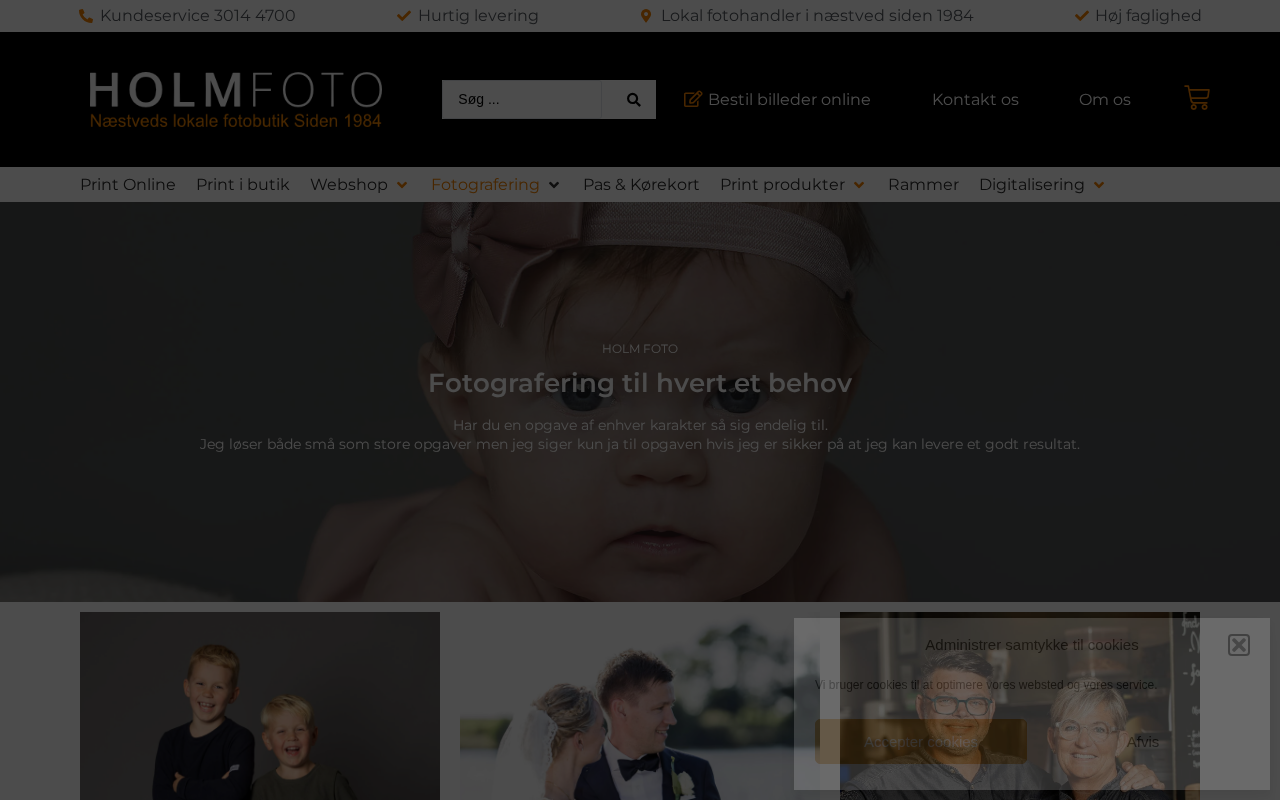
Task: Open the Kontakt os link
Action: coord(975,100)
